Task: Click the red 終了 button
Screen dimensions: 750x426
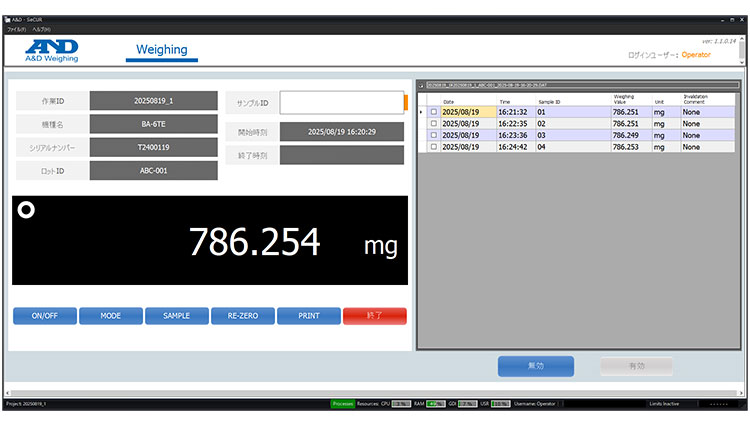Action: point(375,316)
